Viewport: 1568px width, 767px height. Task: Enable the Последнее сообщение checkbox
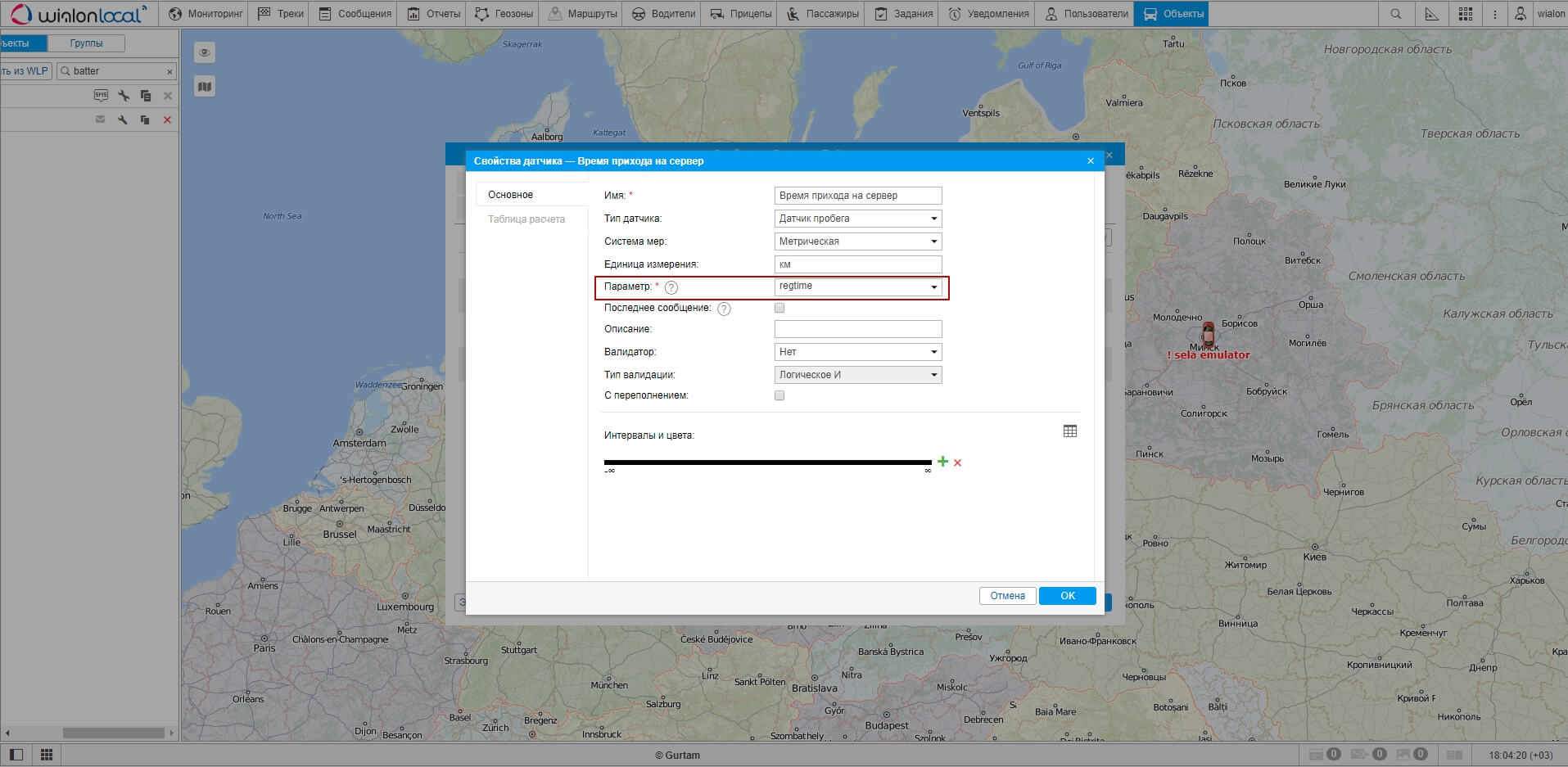click(779, 309)
